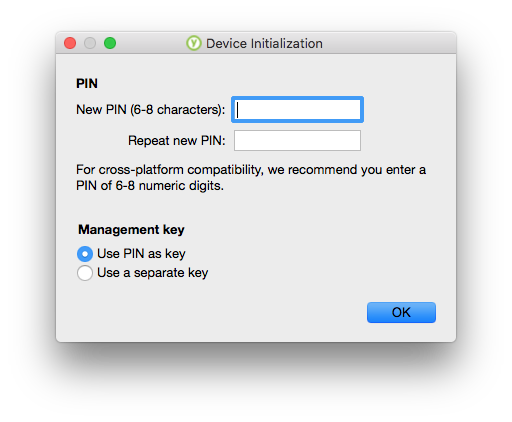This screenshot has width=512, height=422.
Task: Click the cross-platform compatibility recommendation text
Action: click(x=251, y=178)
